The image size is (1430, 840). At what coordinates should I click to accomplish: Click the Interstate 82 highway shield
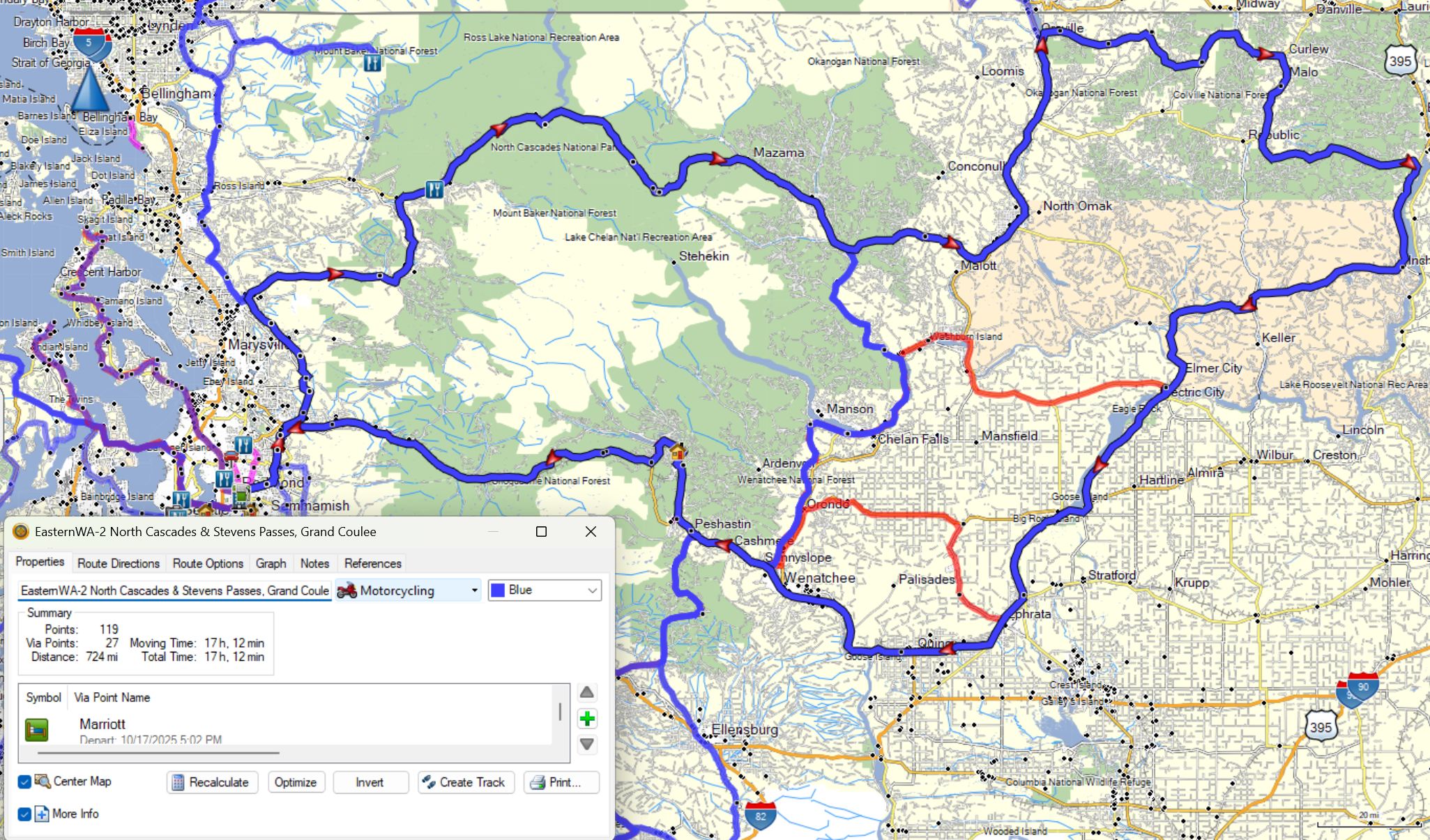[760, 816]
